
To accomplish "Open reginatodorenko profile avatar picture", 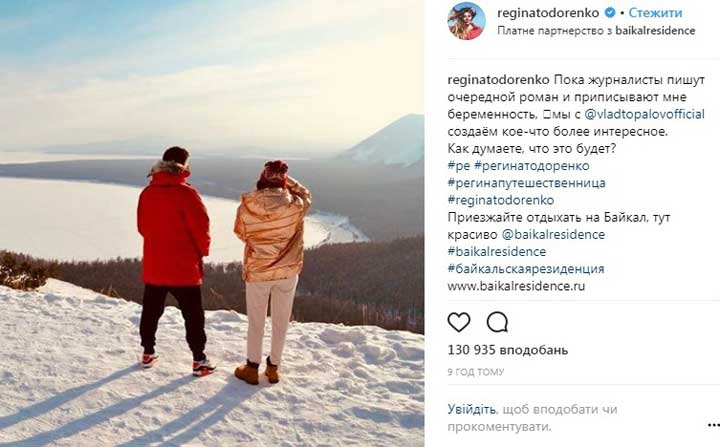I will (x=467, y=21).
